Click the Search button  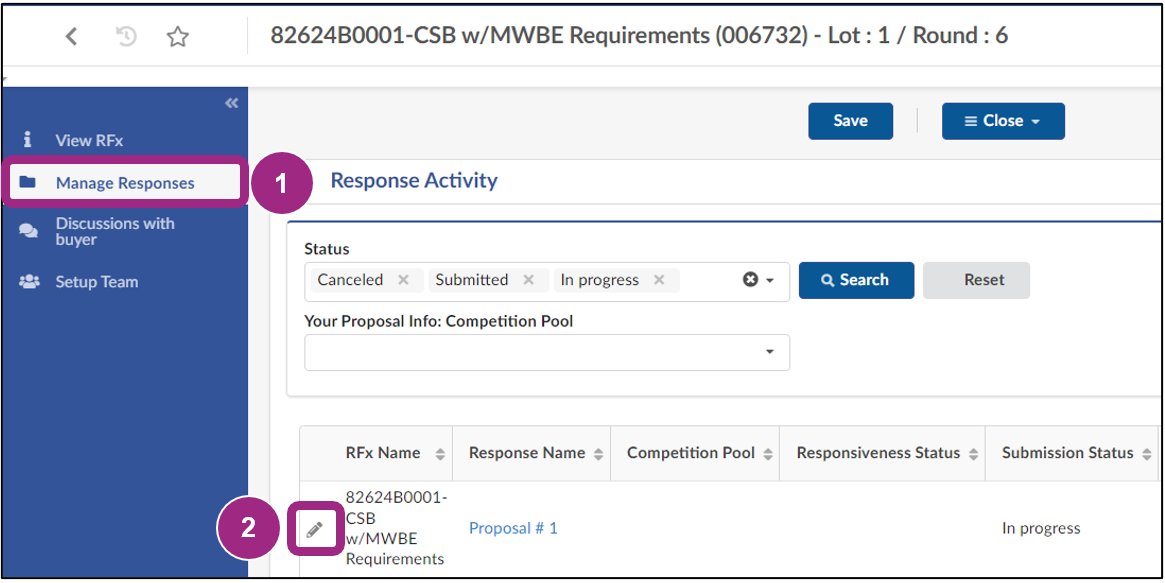pyautogui.click(x=857, y=281)
